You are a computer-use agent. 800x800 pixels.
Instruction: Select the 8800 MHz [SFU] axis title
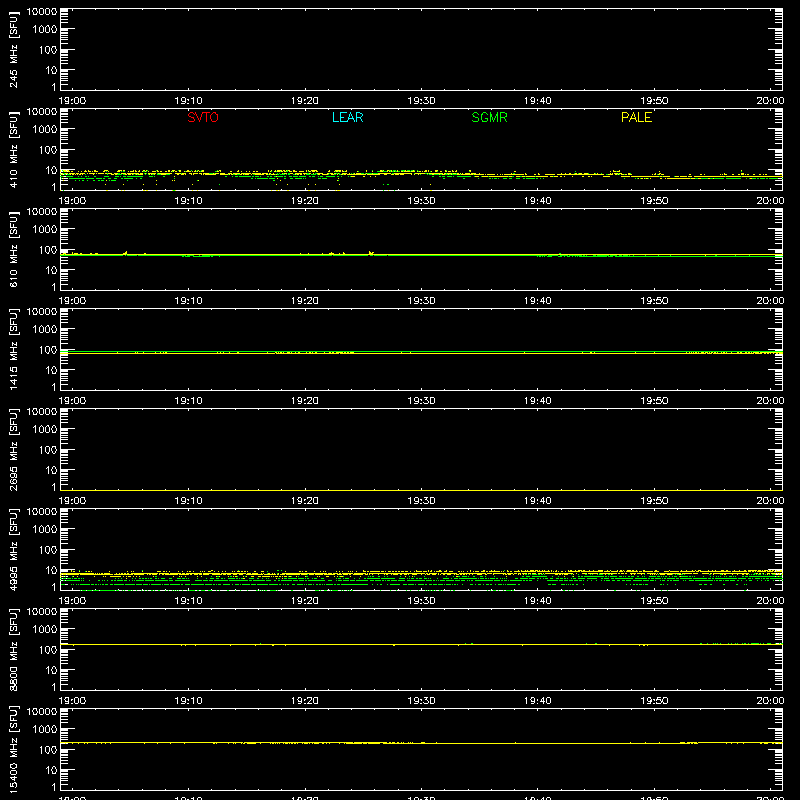[x=13, y=649]
